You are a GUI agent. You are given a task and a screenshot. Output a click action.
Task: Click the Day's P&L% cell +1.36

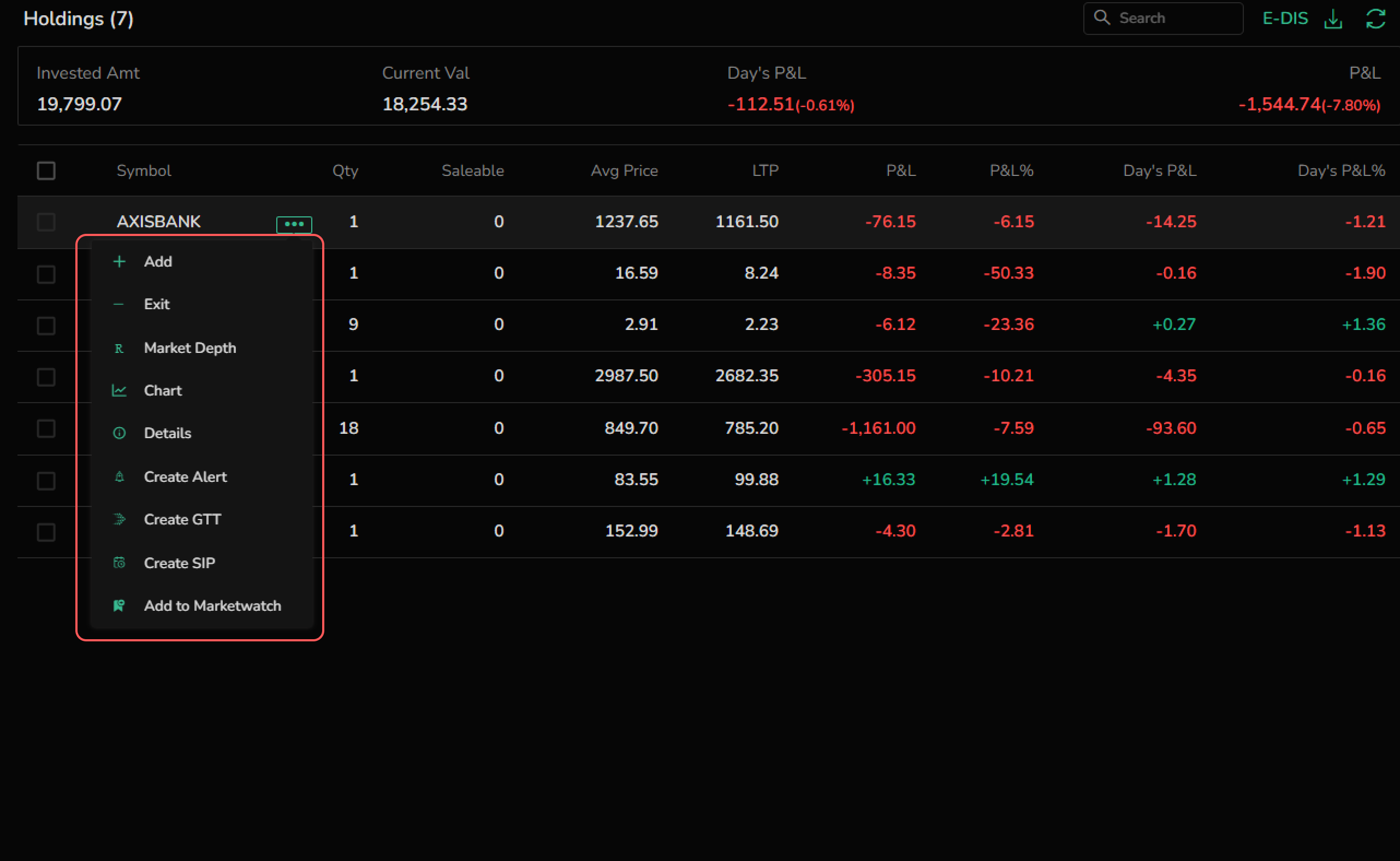[1363, 324]
